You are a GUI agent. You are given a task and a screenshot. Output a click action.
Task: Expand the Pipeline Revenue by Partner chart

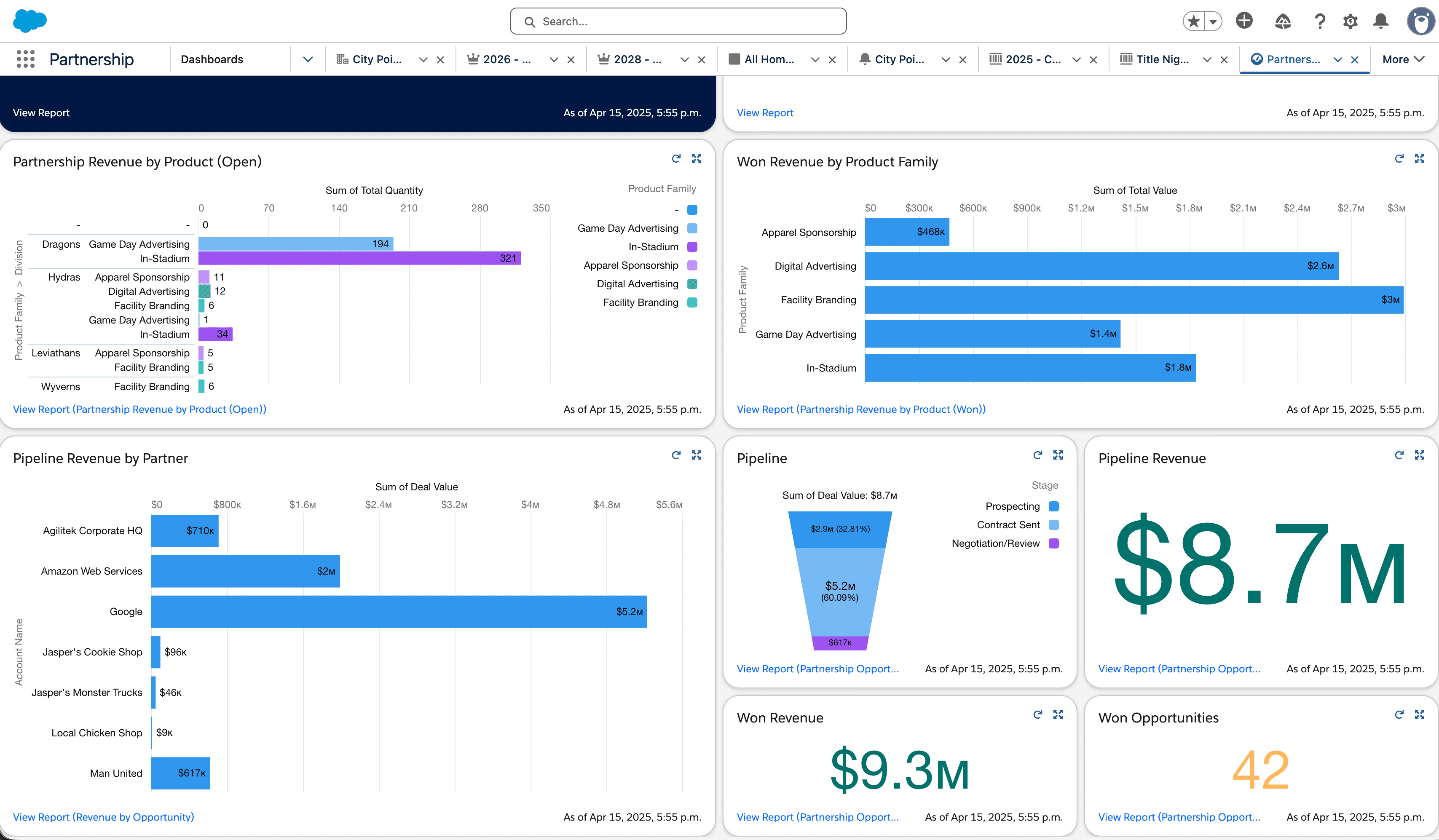pyautogui.click(x=696, y=455)
